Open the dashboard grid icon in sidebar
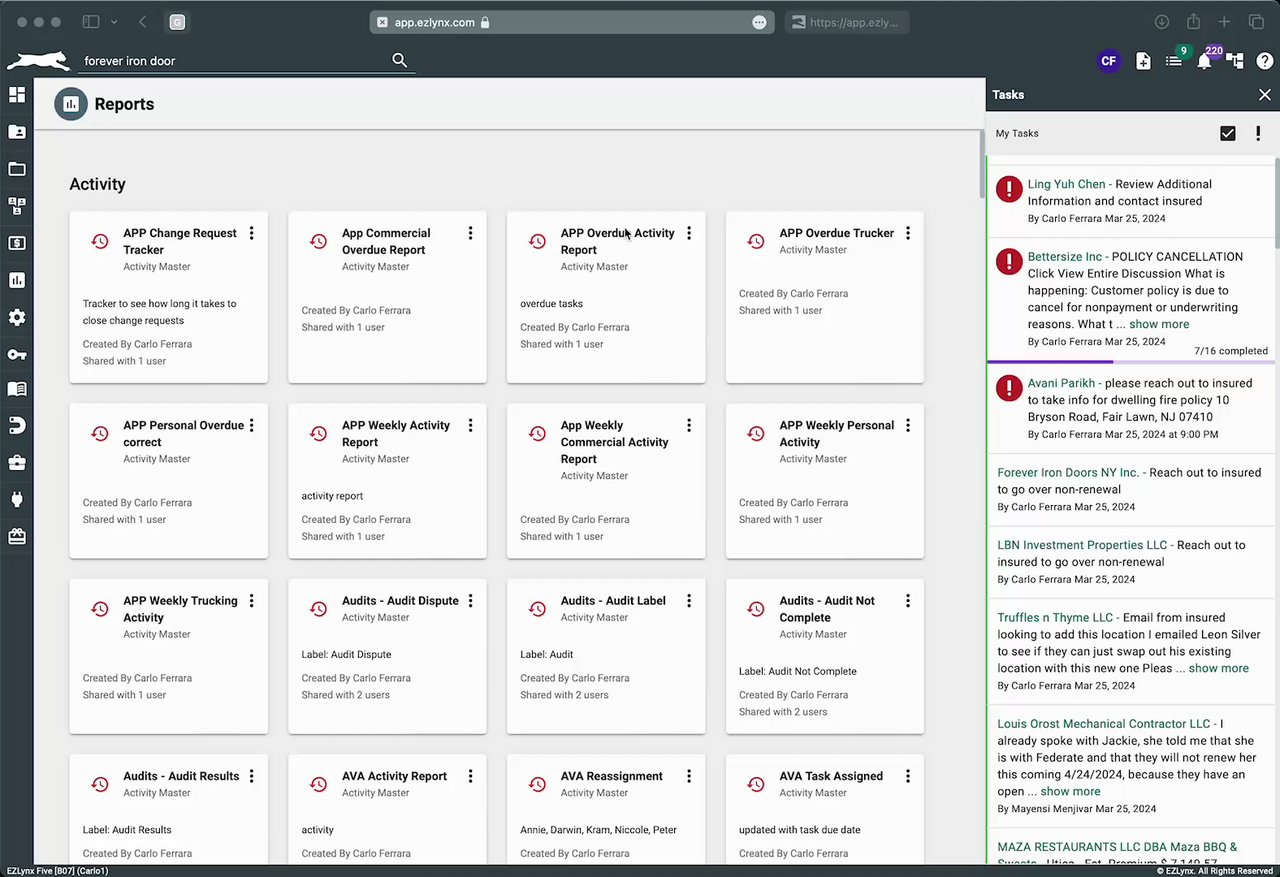The width and height of the screenshot is (1280, 877). point(16,95)
